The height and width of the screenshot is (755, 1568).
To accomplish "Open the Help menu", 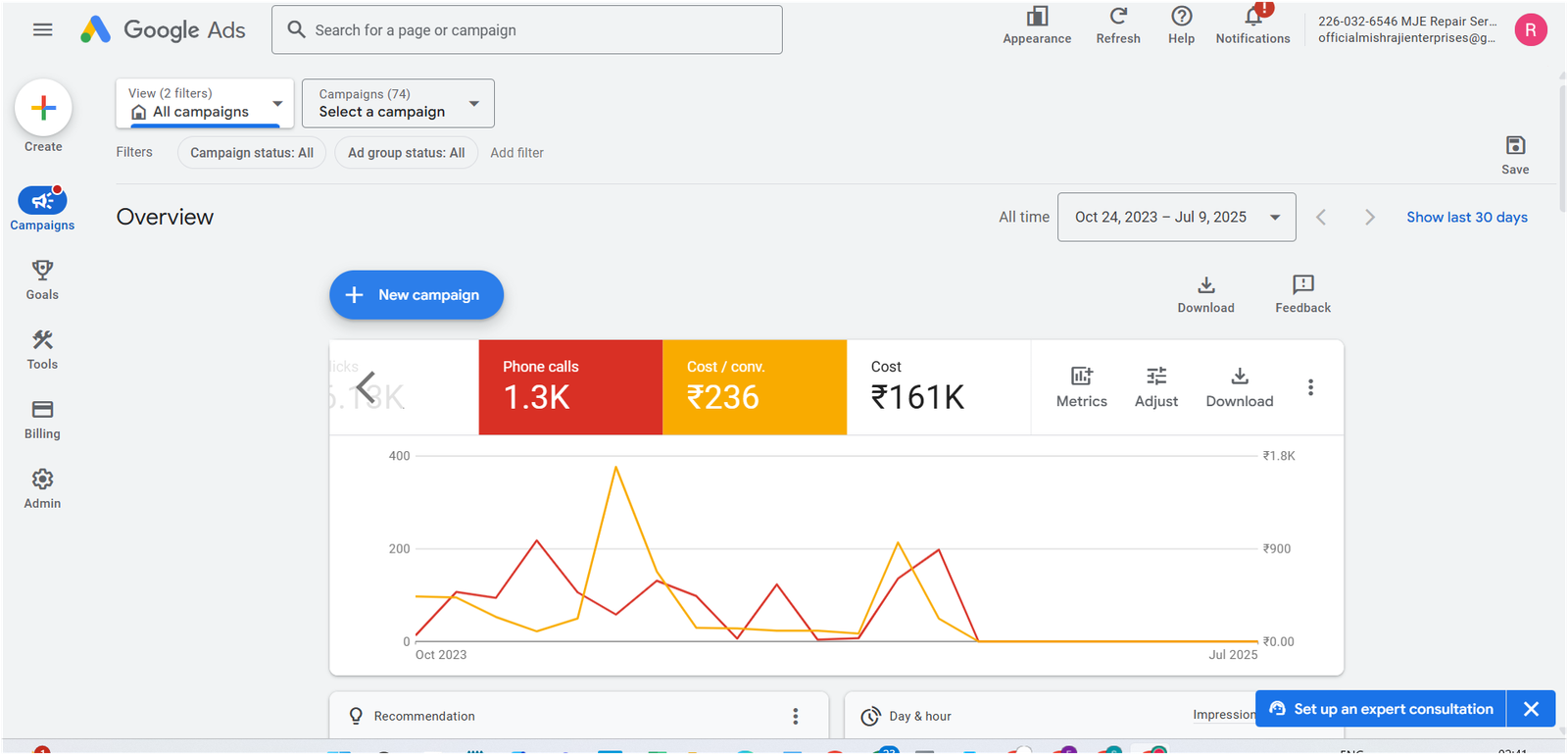I will tap(1182, 25).
